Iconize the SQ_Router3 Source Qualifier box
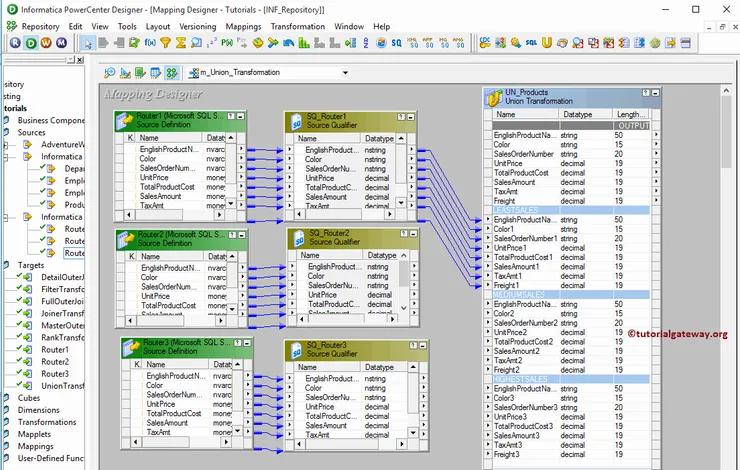 pyautogui.click(x=422, y=345)
